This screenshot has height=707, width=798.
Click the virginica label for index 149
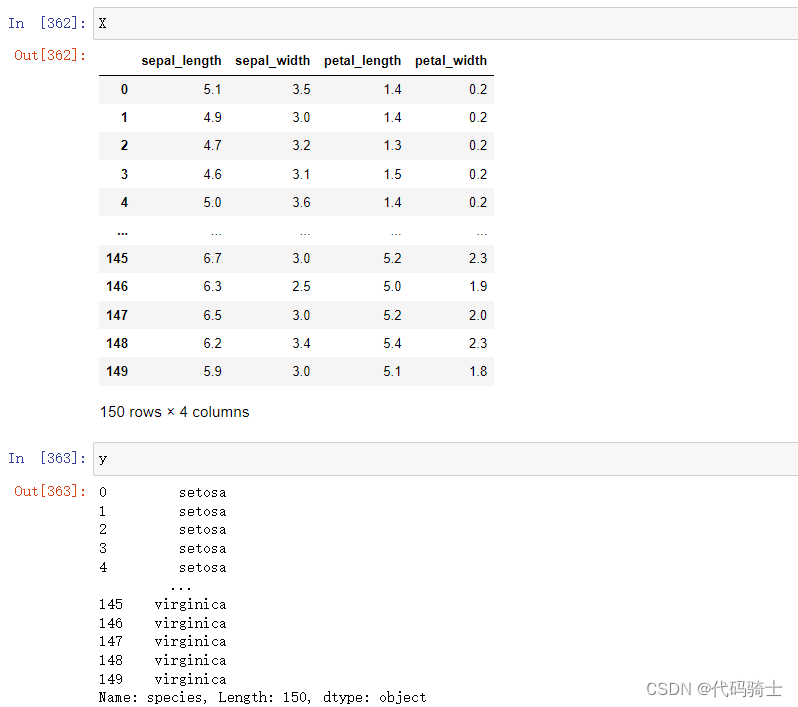click(x=190, y=680)
